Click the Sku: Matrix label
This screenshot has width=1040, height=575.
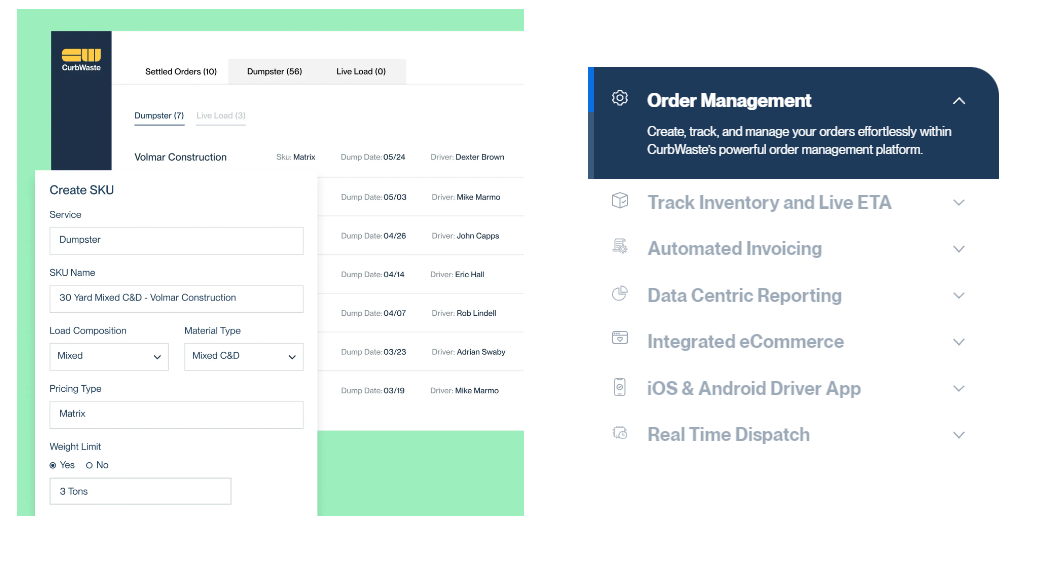296,157
